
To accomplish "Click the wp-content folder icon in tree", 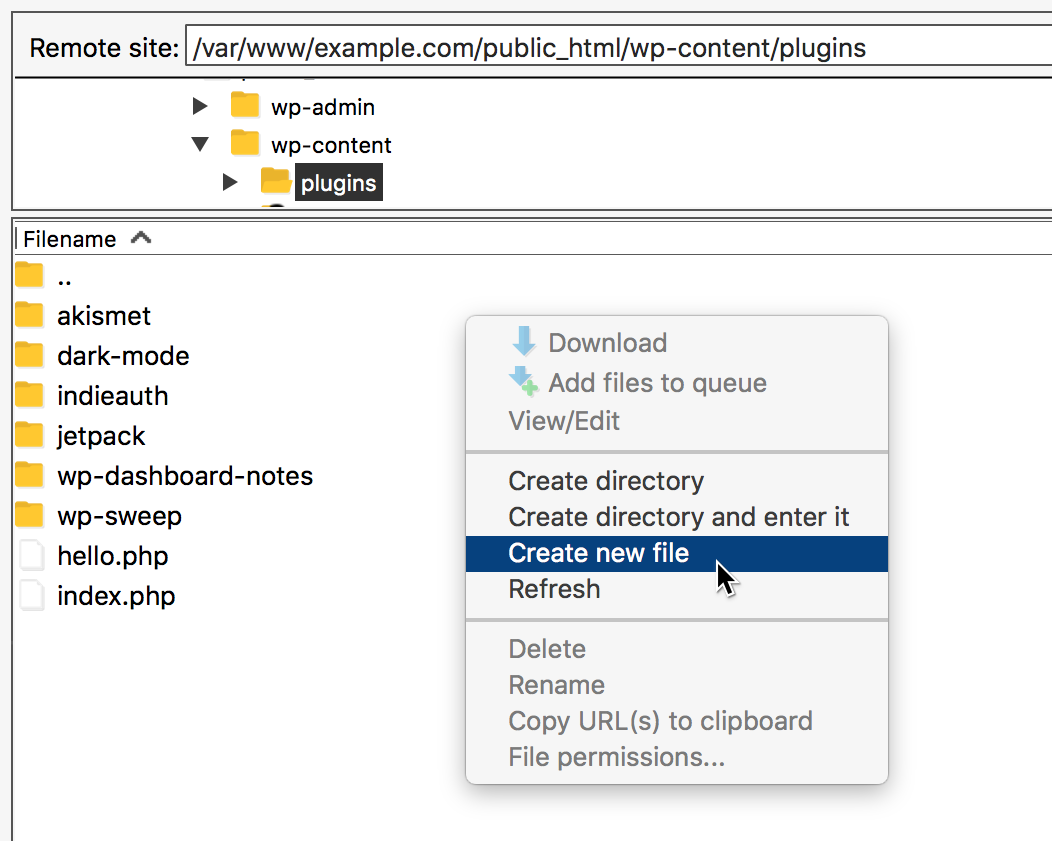I will coord(245,143).
